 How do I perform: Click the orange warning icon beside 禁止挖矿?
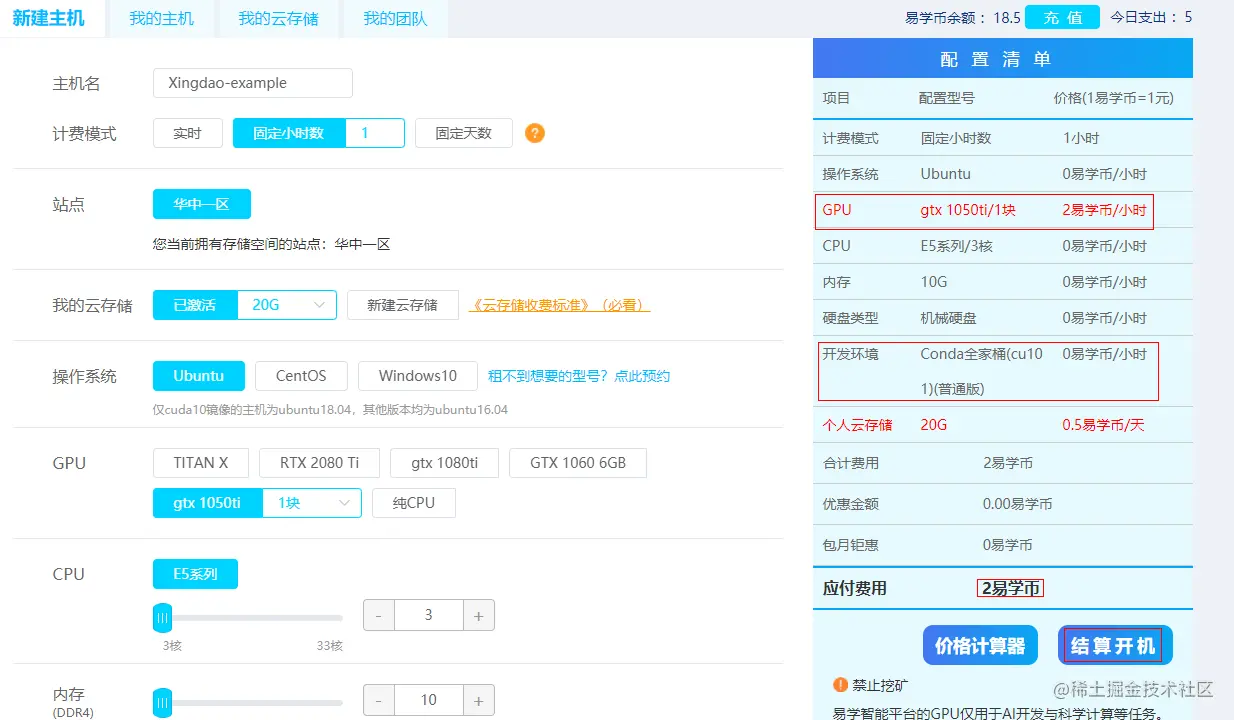(x=840, y=685)
